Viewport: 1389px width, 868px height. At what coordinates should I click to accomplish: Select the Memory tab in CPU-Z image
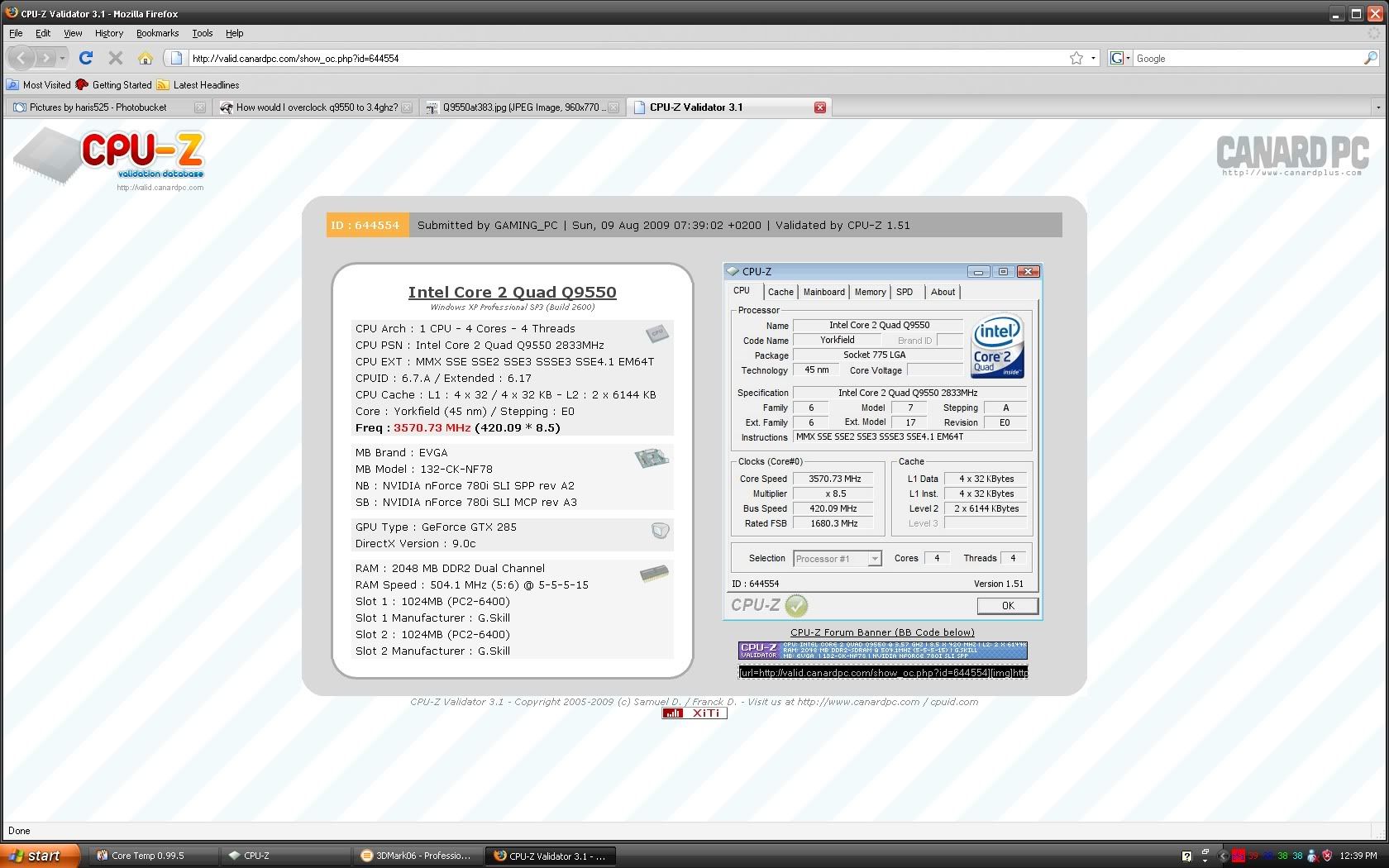coord(870,292)
